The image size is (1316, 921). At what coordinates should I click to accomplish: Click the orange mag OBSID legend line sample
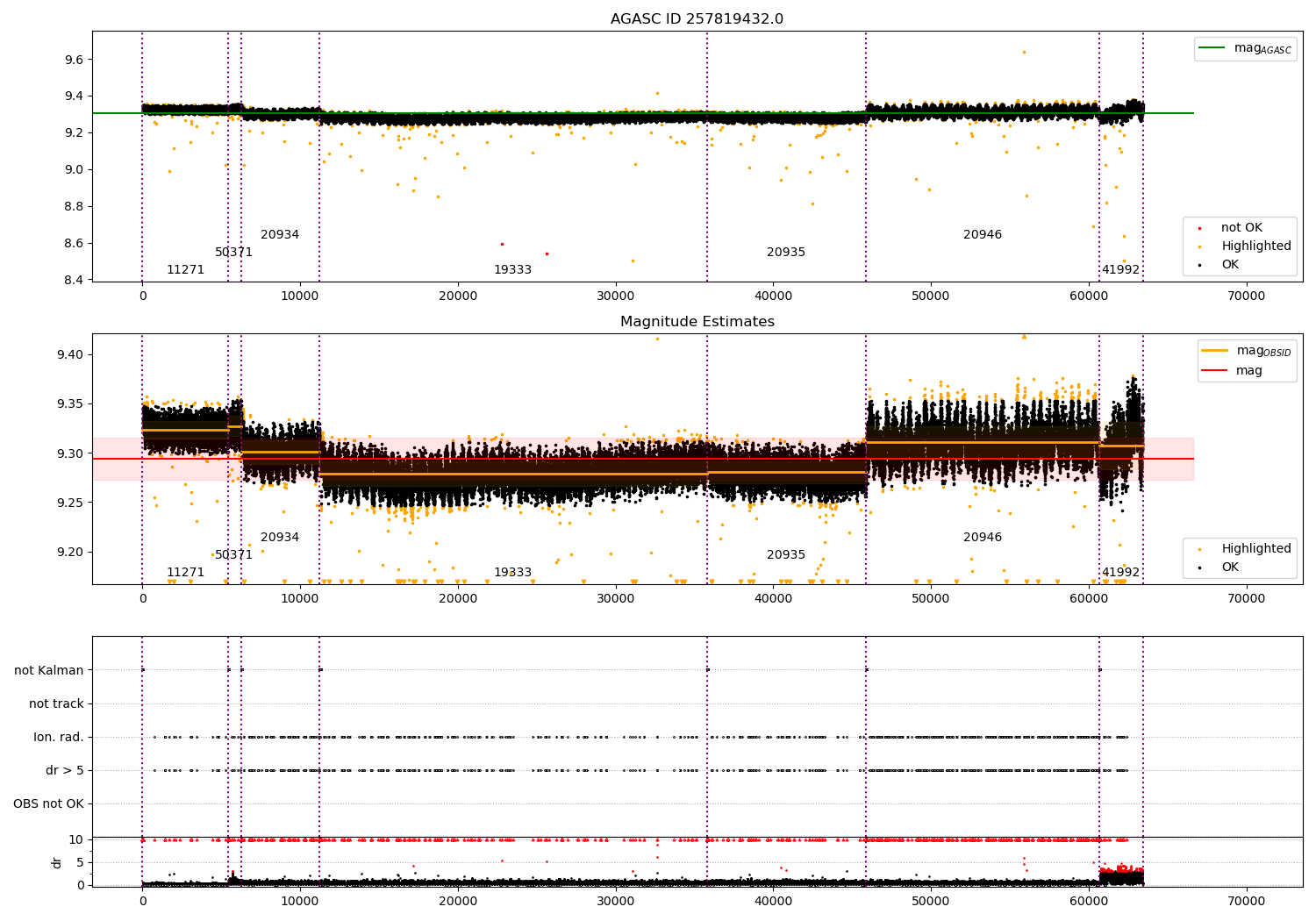[1215, 351]
